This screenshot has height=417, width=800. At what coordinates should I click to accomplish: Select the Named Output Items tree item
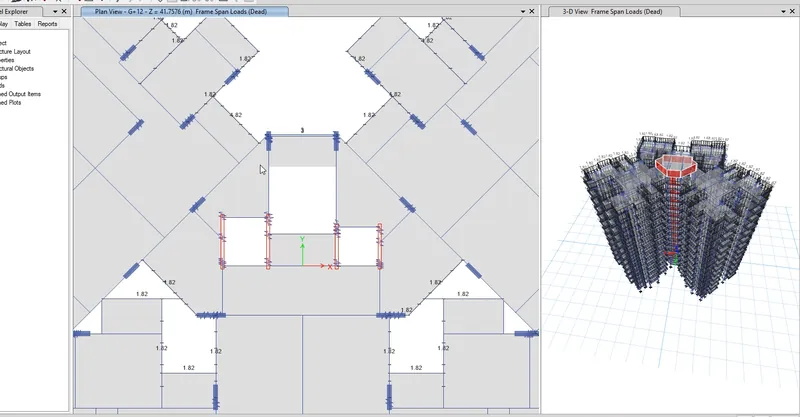click(20, 94)
